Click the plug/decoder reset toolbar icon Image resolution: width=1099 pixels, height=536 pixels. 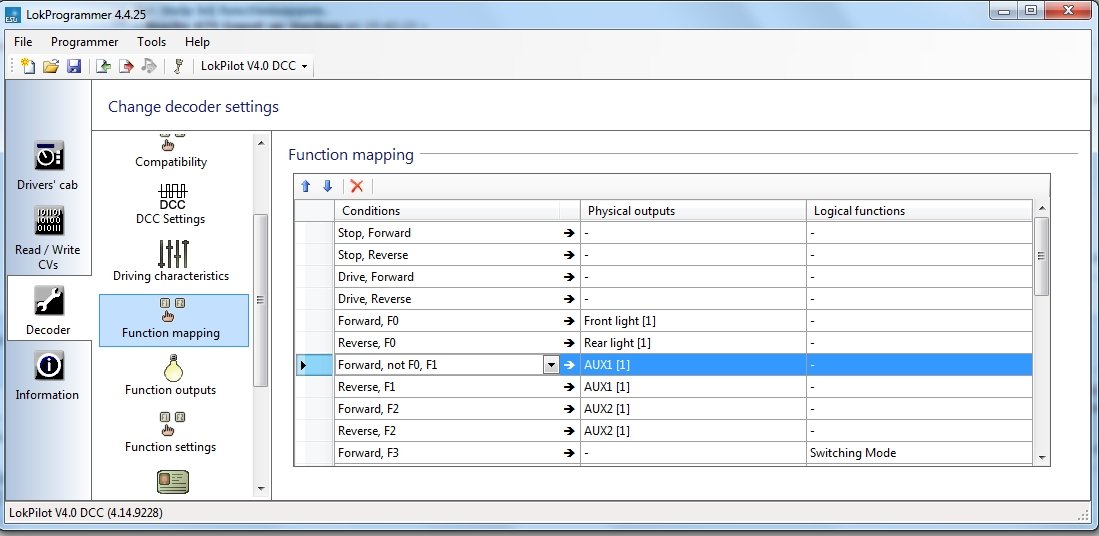point(179,66)
